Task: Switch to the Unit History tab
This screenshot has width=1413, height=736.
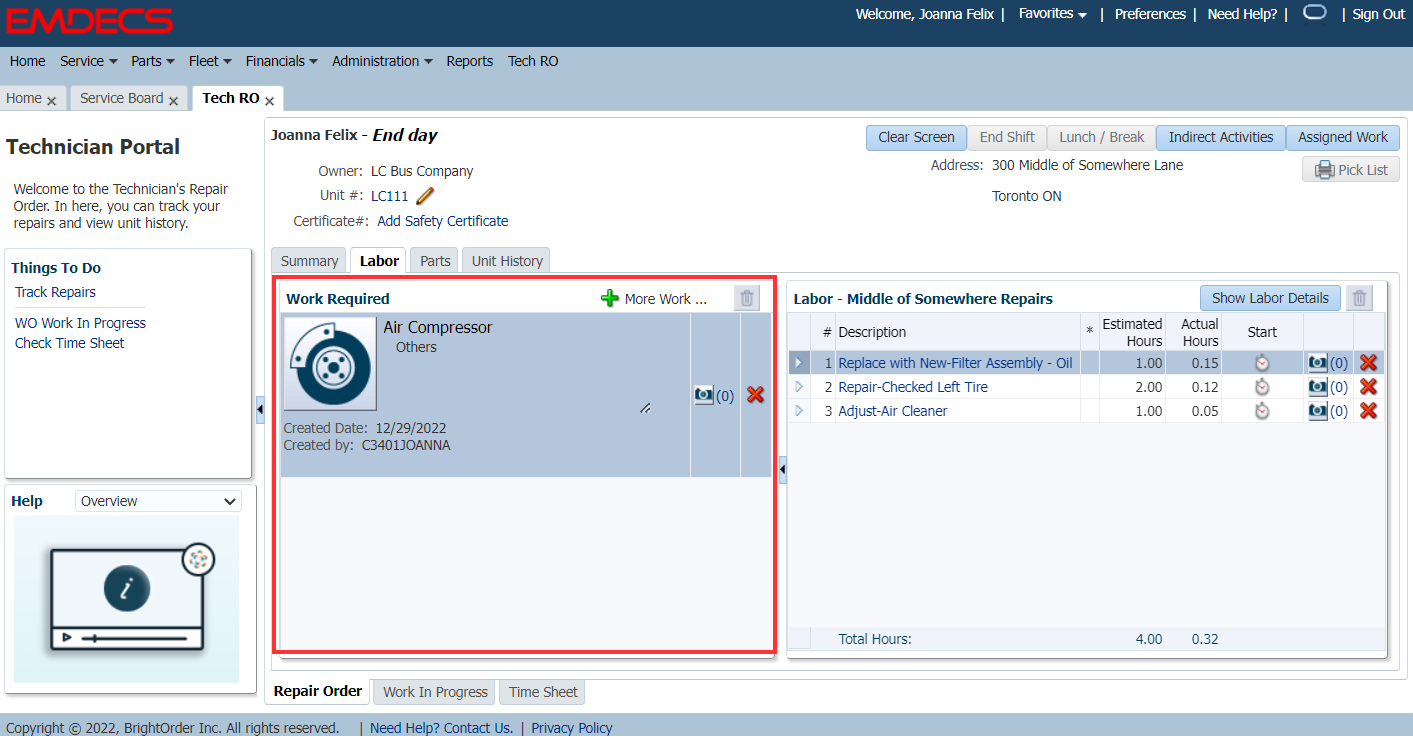Action: coord(507,261)
